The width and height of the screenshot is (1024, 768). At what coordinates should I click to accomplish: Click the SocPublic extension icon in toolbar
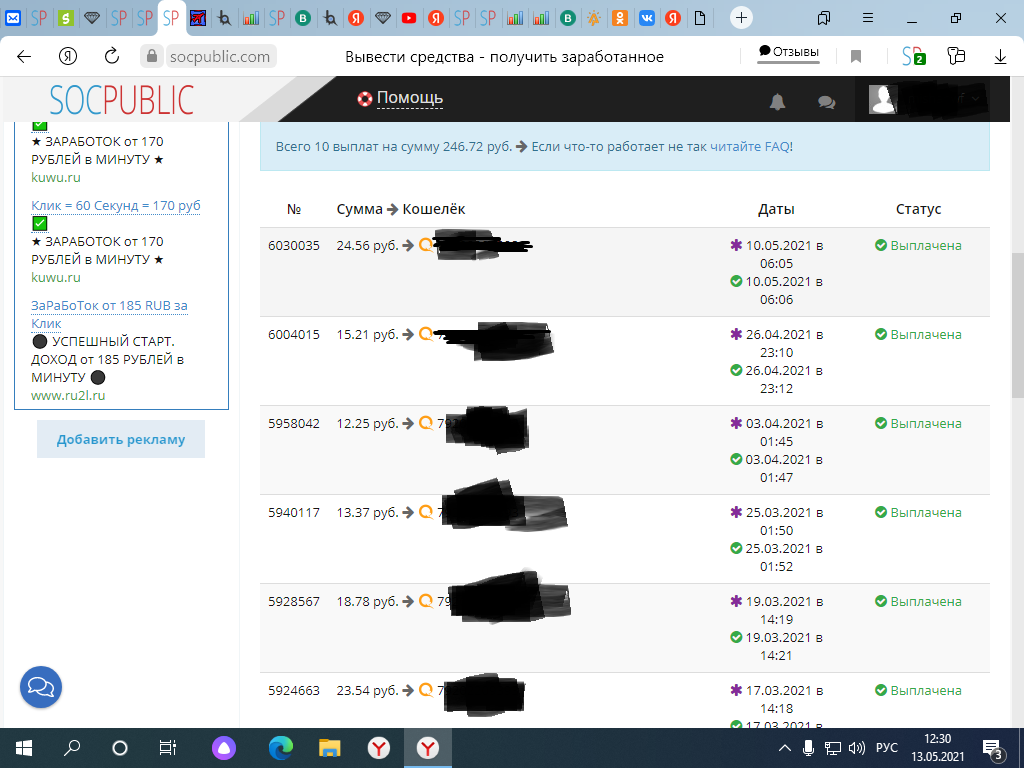(912, 57)
